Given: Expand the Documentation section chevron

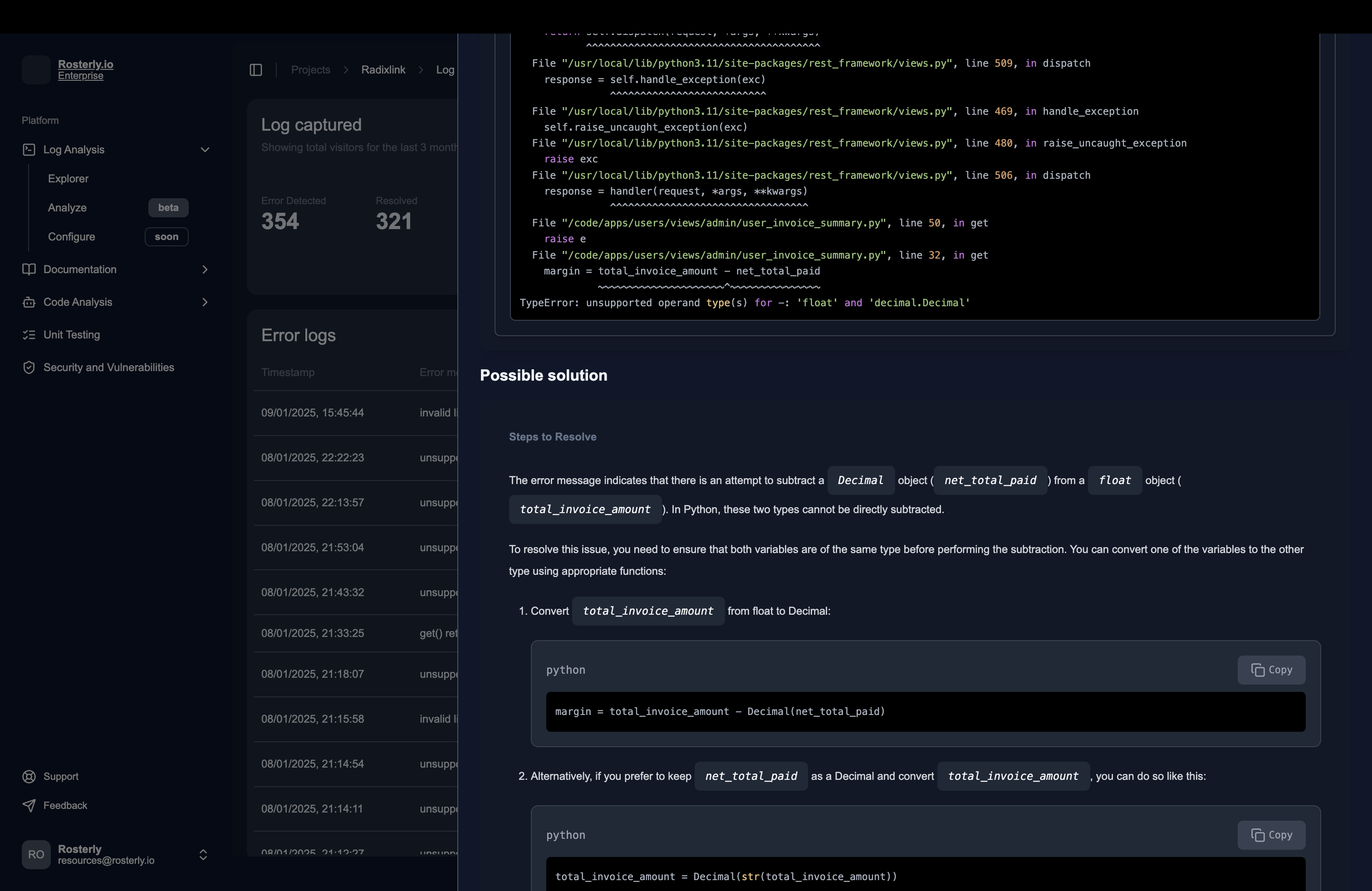Looking at the screenshot, I should point(205,269).
